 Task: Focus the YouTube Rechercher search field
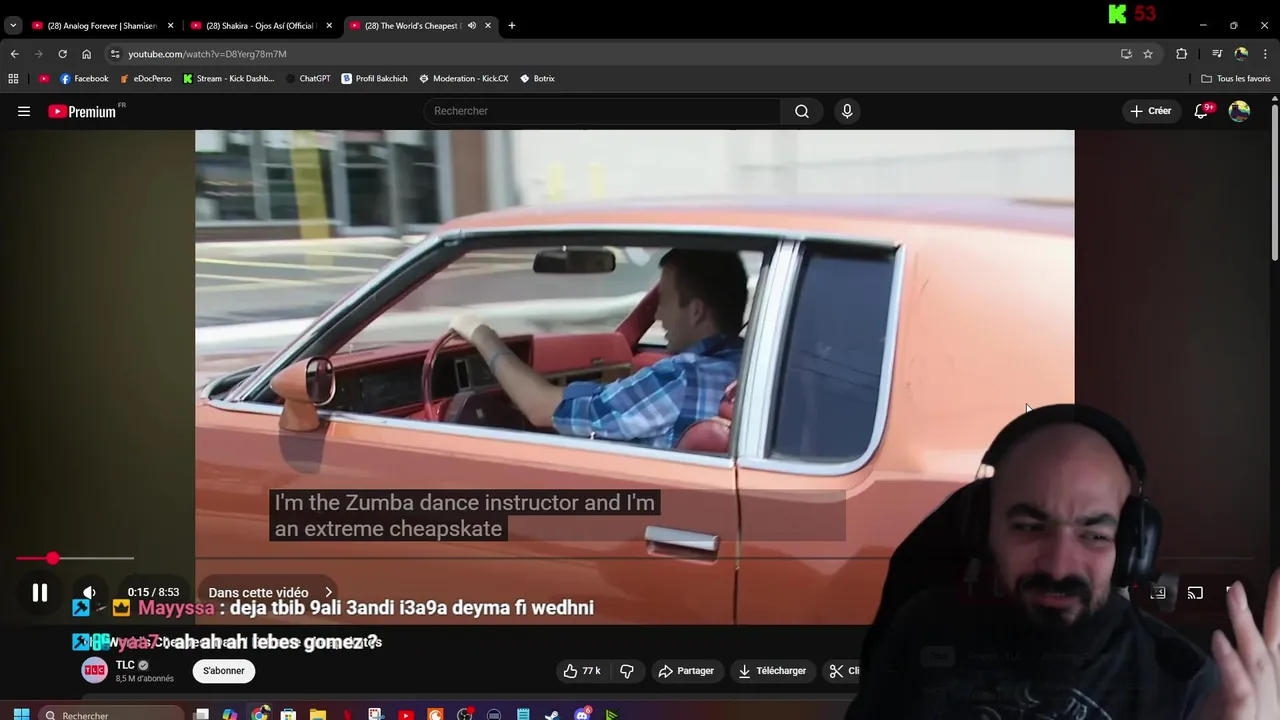[x=603, y=111]
